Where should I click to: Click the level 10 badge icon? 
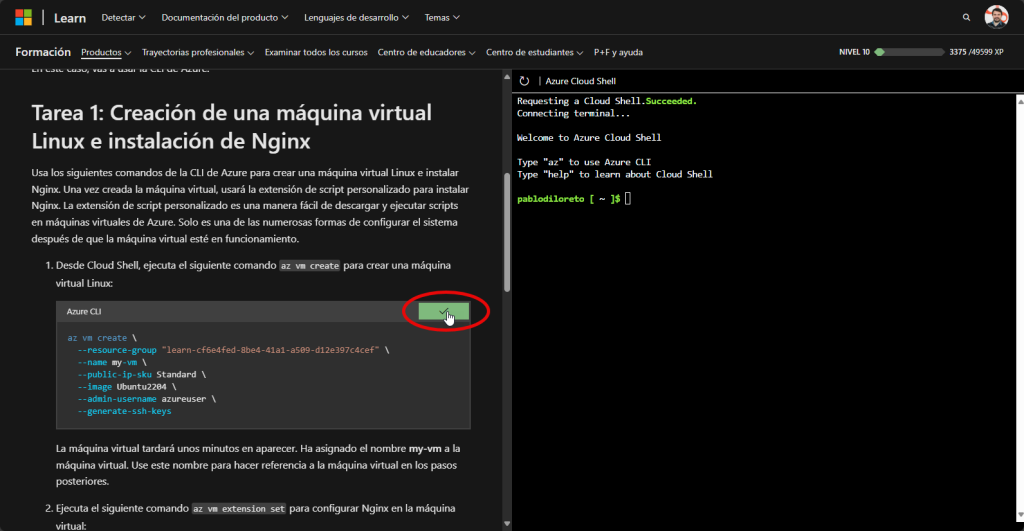[x=879, y=52]
